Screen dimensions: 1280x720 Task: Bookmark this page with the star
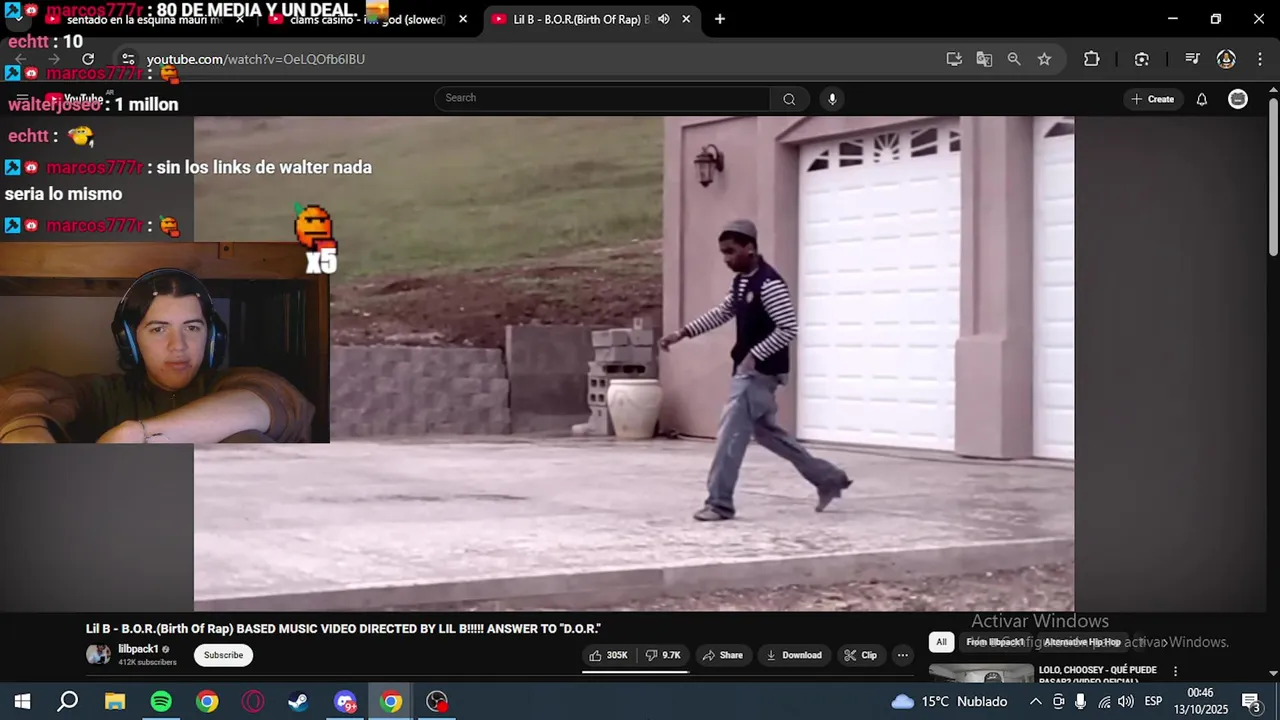click(x=1044, y=59)
